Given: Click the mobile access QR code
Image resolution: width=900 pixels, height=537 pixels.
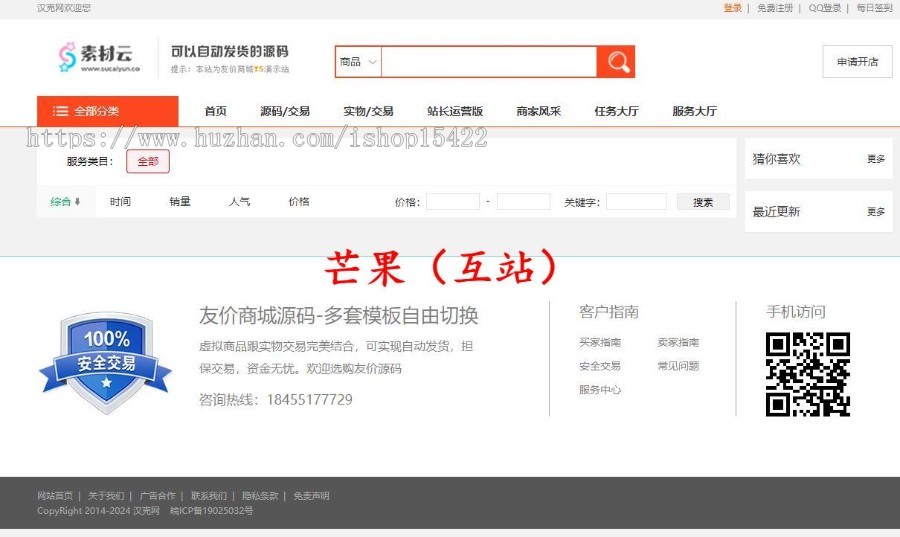Looking at the screenshot, I should click(x=807, y=374).
